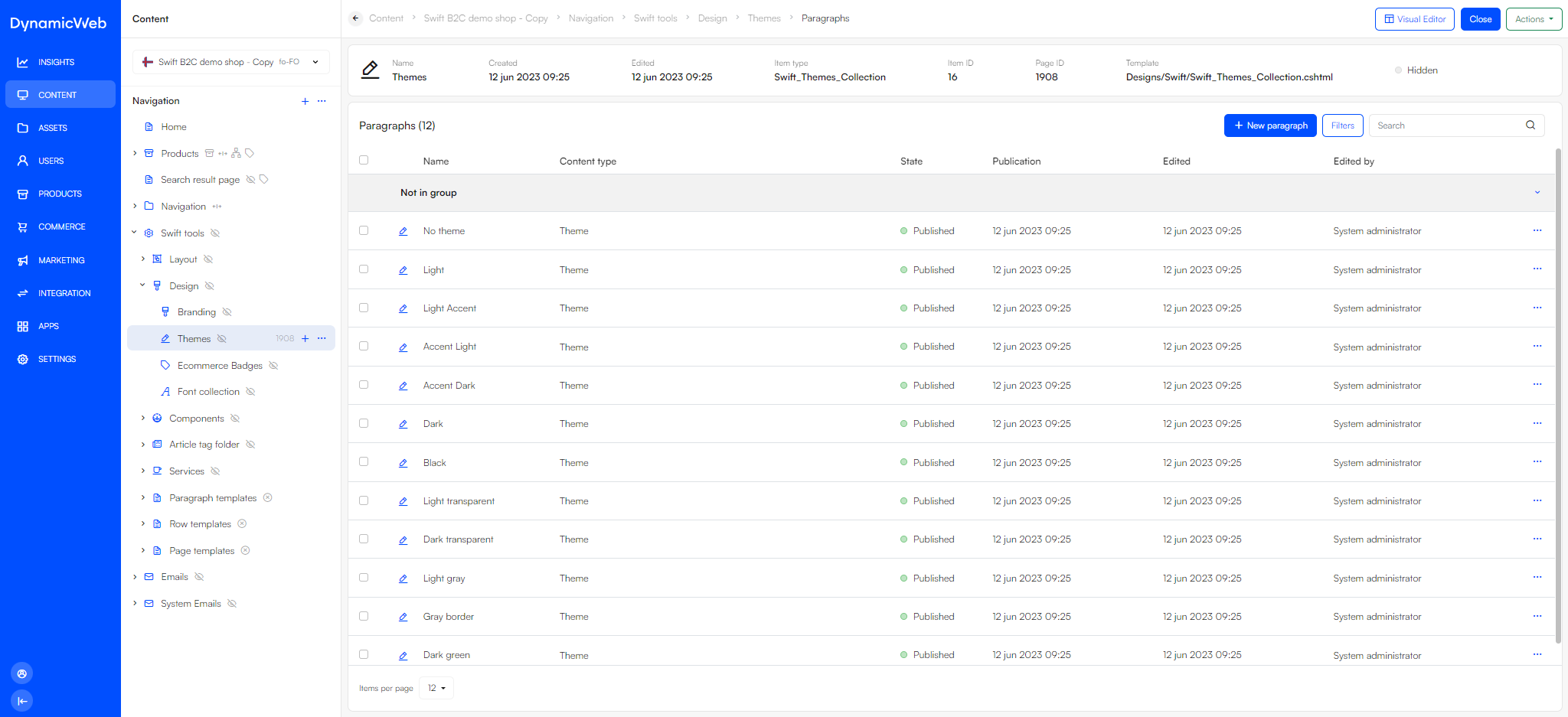The width and height of the screenshot is (1568, 717).
Task: Click the Close button
Action: coord(1480,19)
